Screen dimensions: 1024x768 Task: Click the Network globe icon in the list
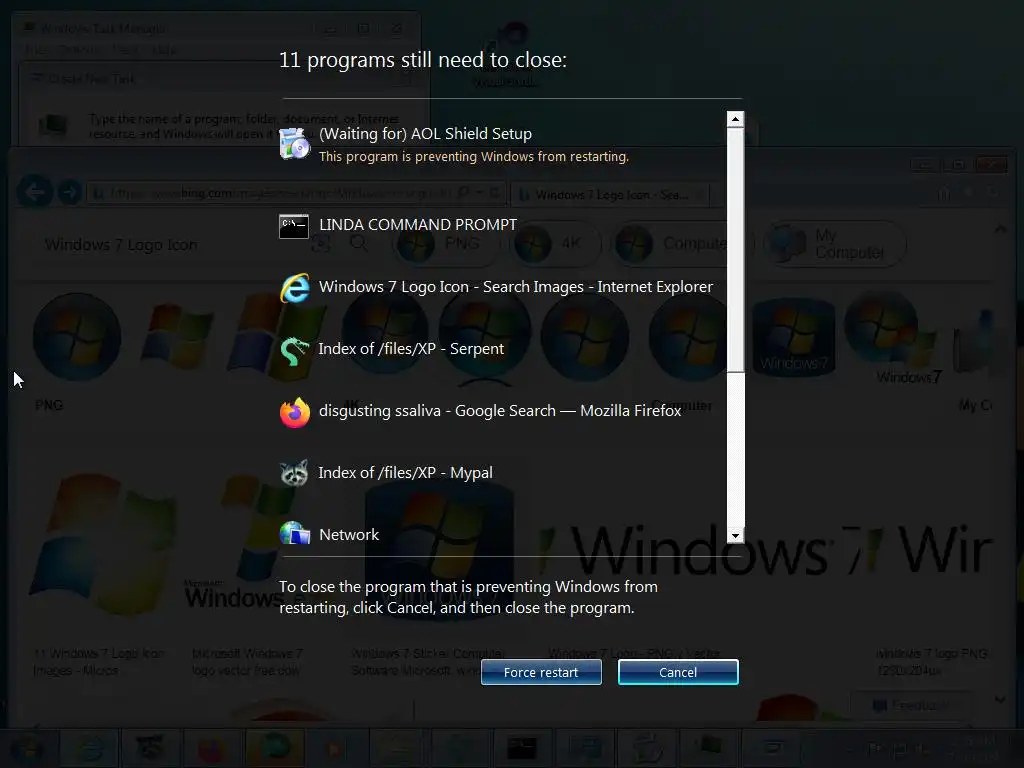295,534
